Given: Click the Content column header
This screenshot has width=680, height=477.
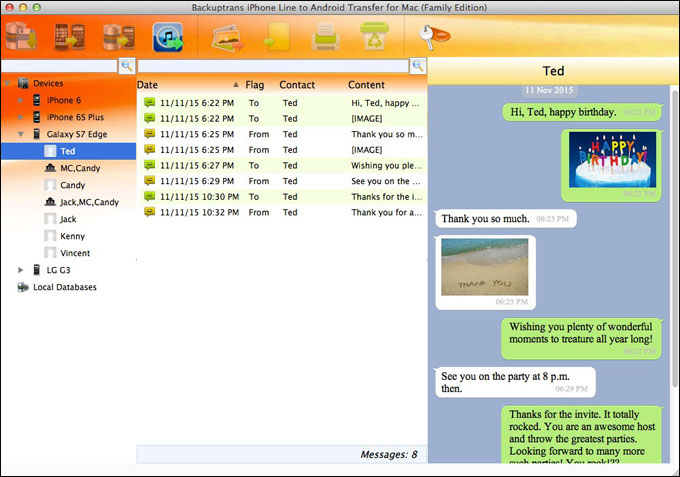Looking at the screenshot, I should tap(366, 85).
